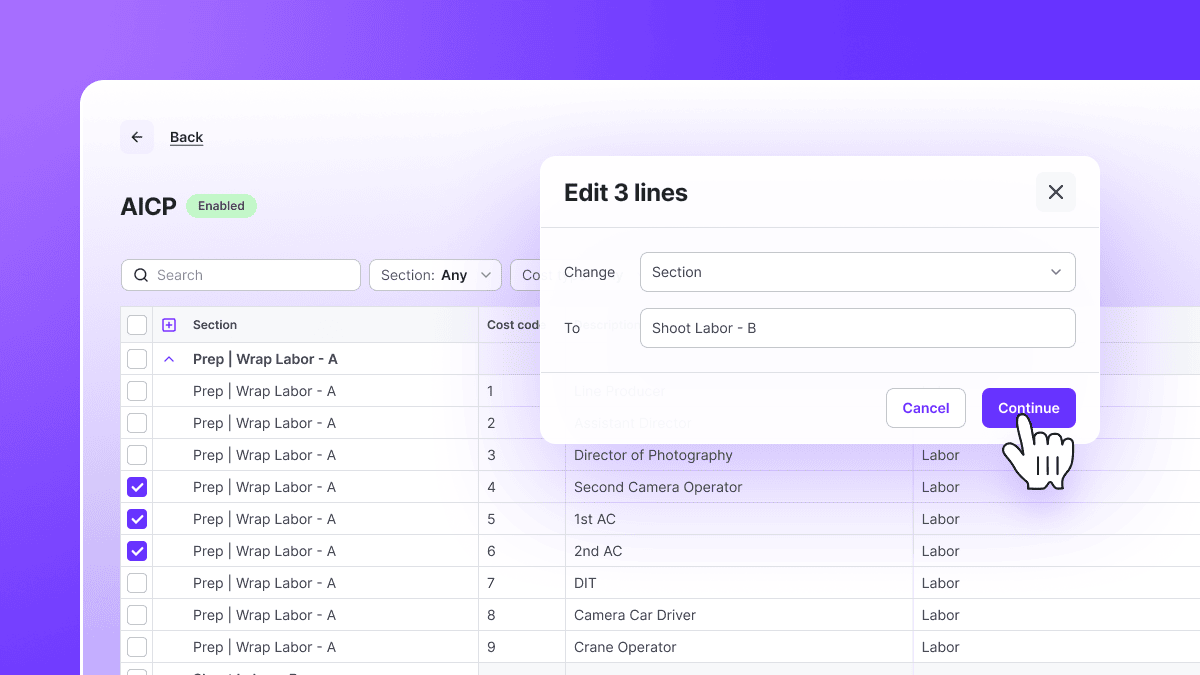
Task: Focus the Search input field
Action: 241,275
